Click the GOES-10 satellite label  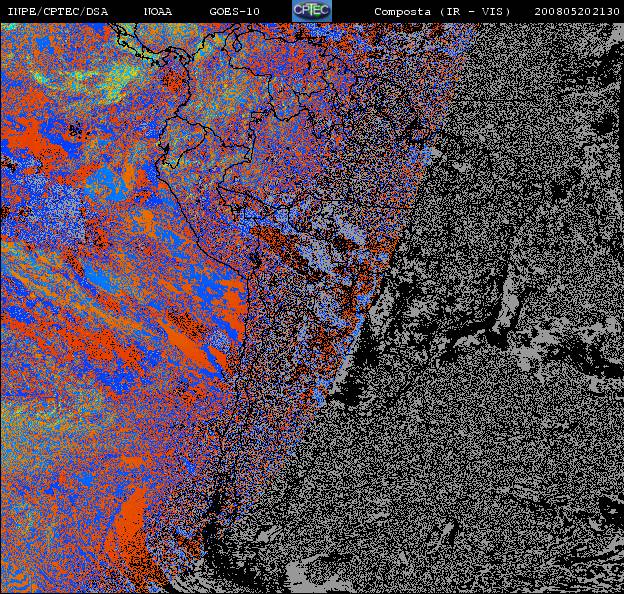click(x=234, y=12)
